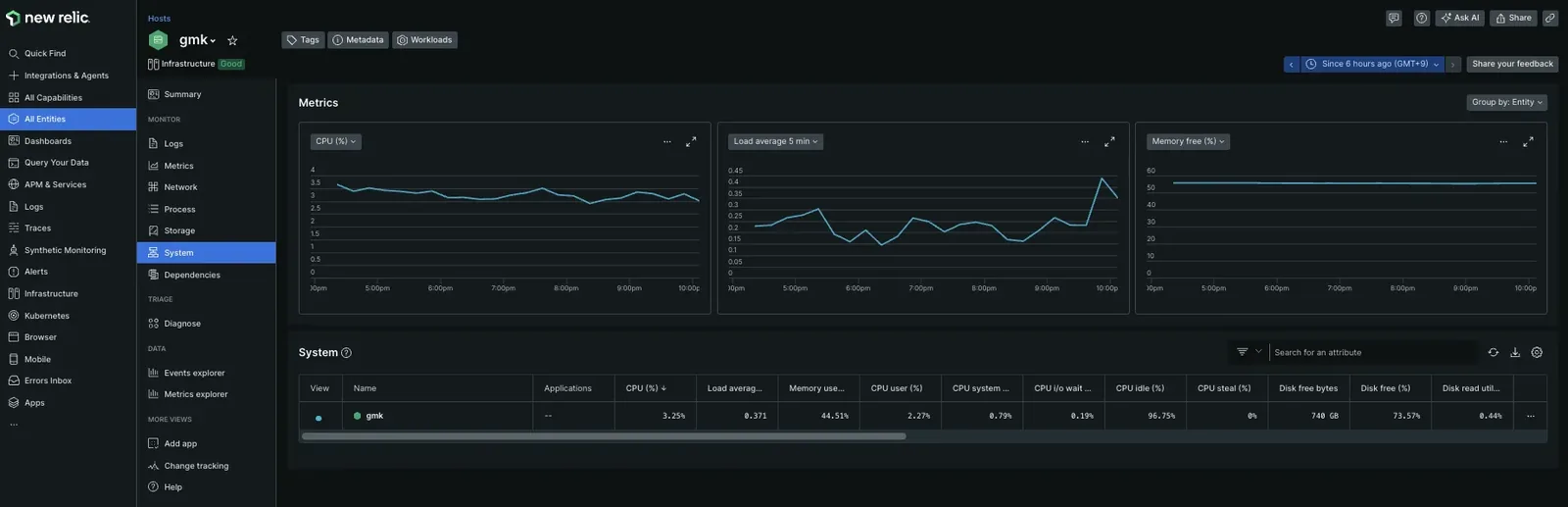Open the Network monitor page
The height and width of the screenshot is (507, 1568).
pos(180,187)
